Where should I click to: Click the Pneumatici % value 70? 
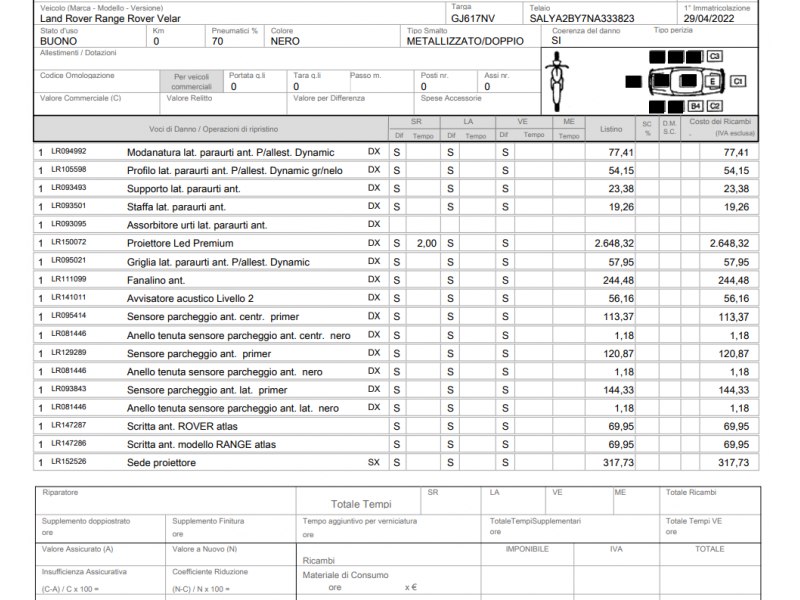[x=217, y=41]
